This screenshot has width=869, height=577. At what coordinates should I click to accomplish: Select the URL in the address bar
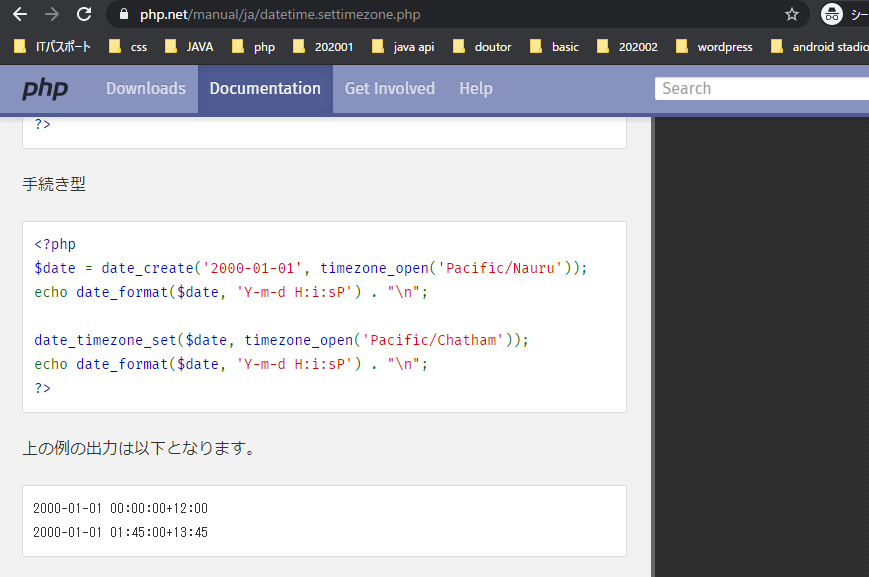(280, 14)
